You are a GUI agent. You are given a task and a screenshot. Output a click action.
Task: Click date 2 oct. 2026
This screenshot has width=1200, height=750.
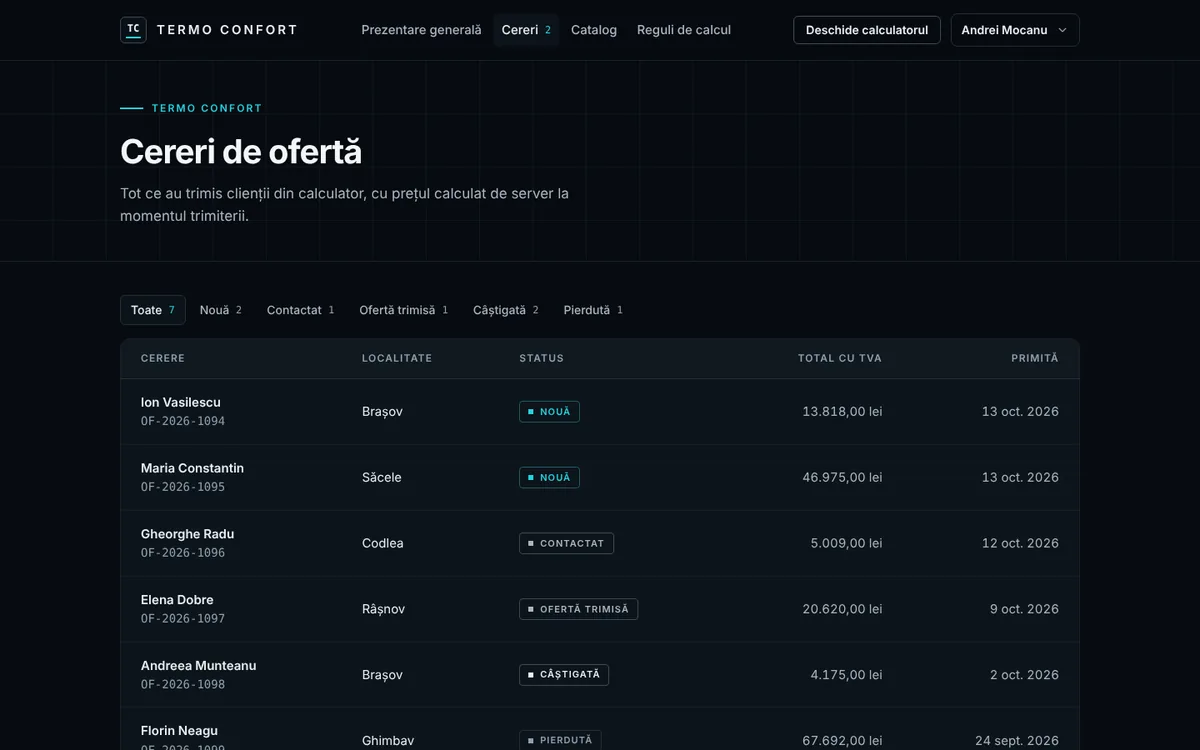(x=1024, y=675)
